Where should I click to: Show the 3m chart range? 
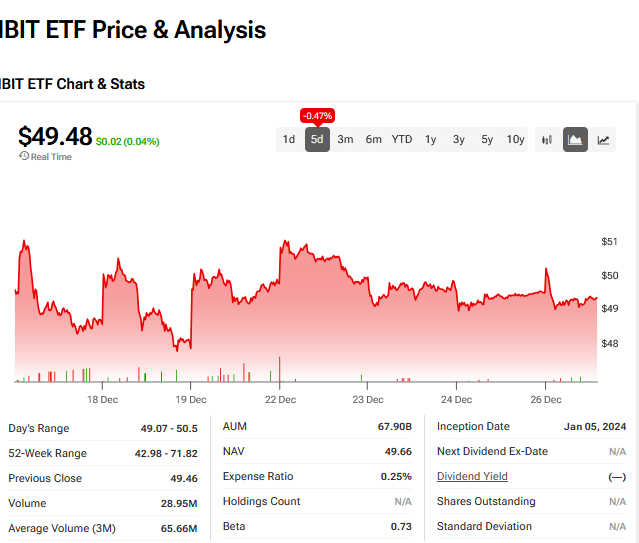(x=345, y=140)
